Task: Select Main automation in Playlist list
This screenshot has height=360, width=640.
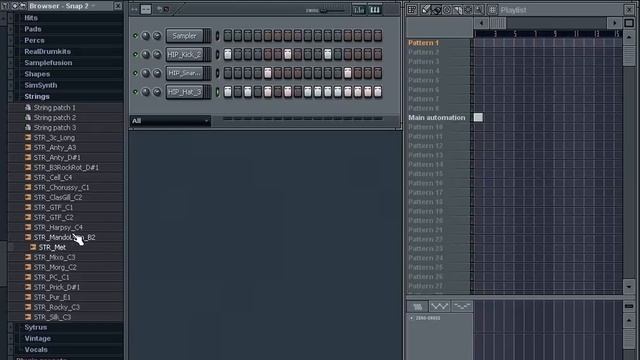Action: 437,118
